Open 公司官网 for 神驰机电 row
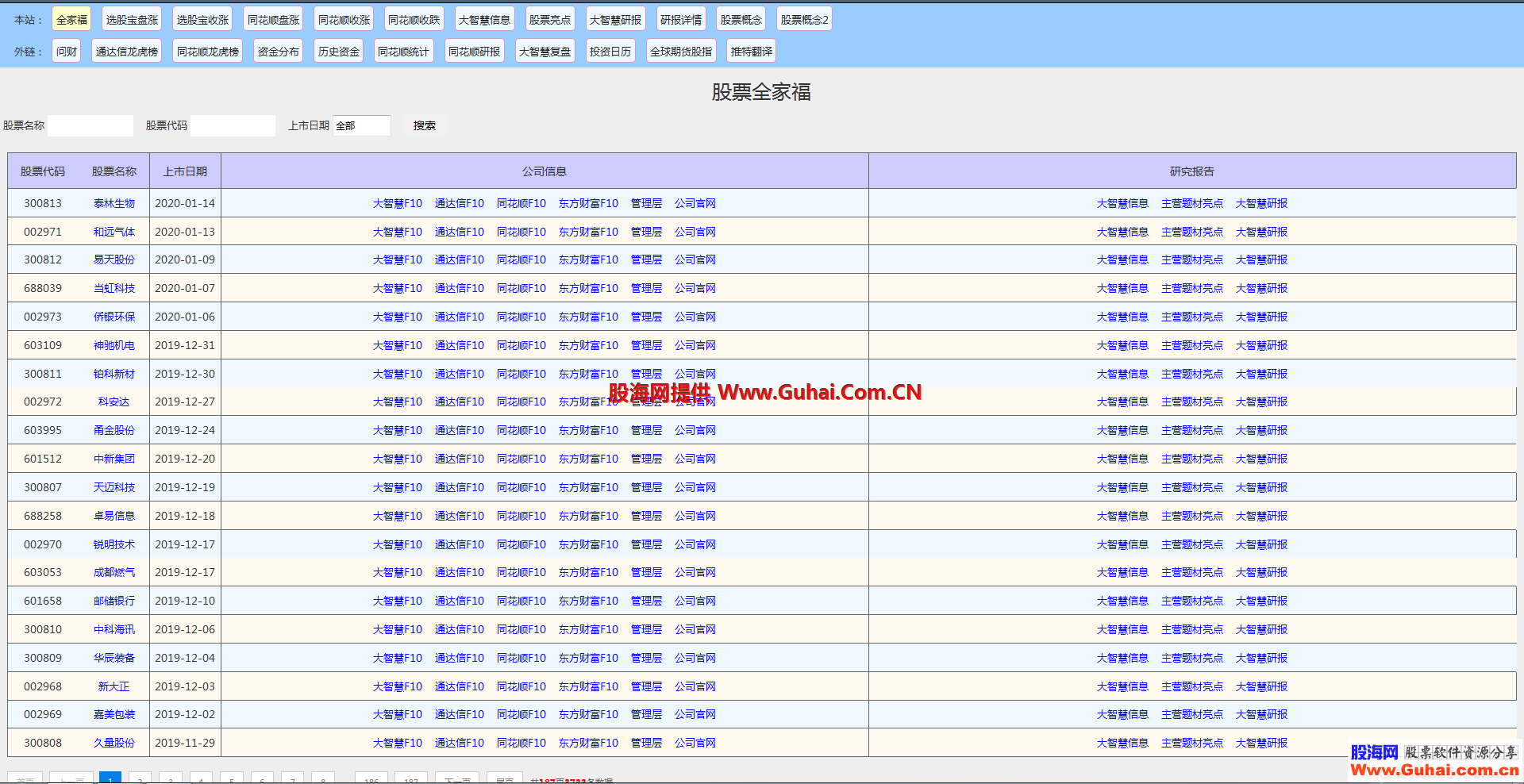The width and height of the screenshot is (1524, 784). tap(695, 345)
